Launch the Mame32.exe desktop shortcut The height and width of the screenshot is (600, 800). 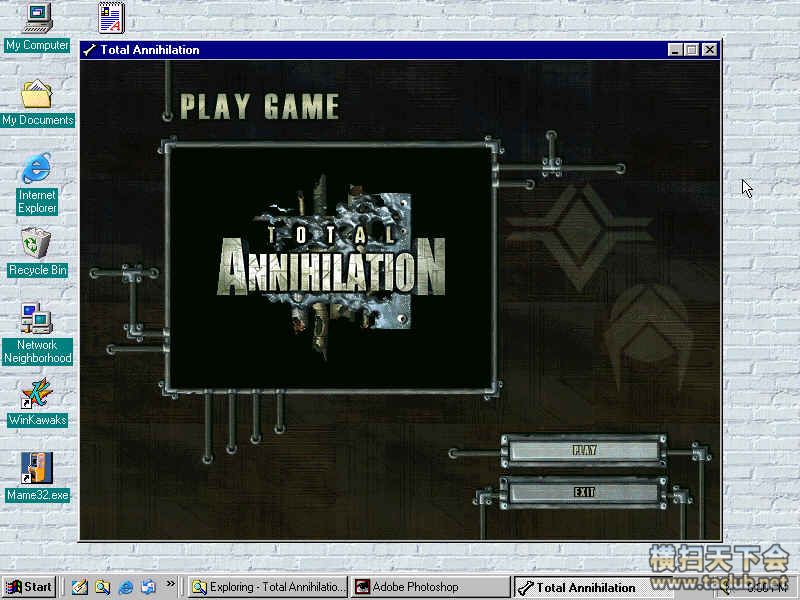point(37,468)
